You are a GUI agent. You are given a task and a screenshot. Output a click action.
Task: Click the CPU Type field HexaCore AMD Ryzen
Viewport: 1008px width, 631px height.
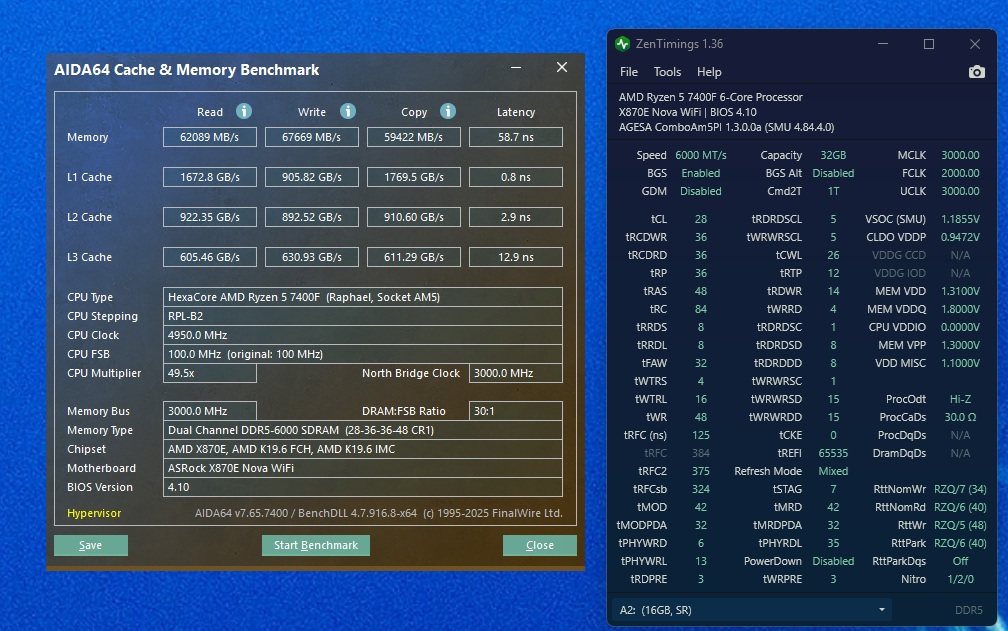click(x=363, y=297)
